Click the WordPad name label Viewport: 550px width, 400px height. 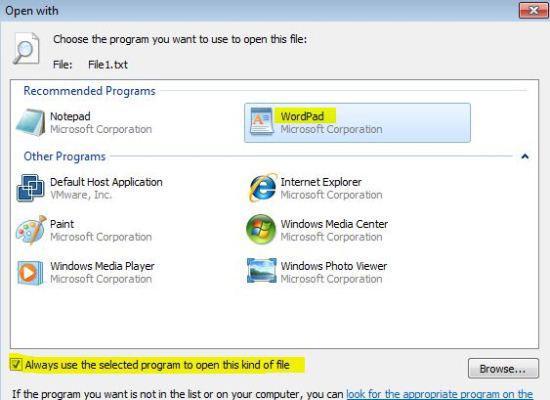[x=302, y=116]
